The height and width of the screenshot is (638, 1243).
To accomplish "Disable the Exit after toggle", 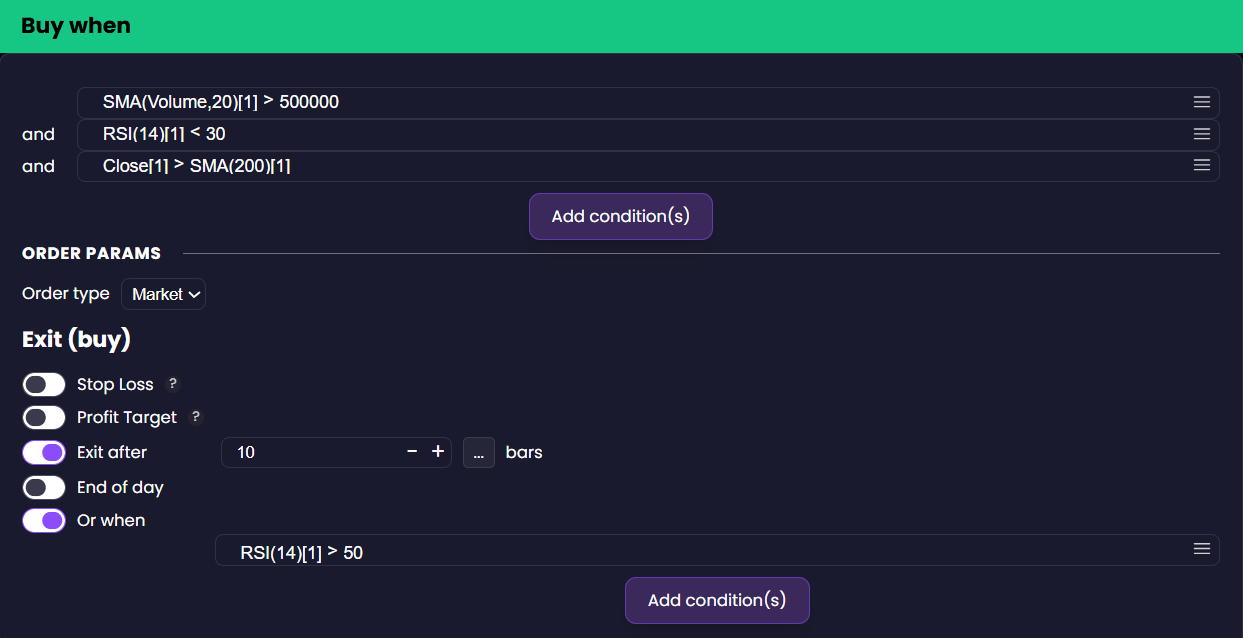I will 44,452.
